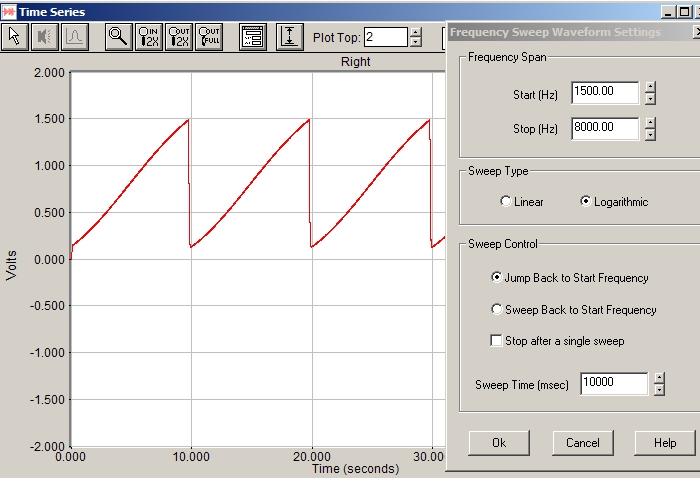Click the Start (Hz) field showing 1500.00

605,93
